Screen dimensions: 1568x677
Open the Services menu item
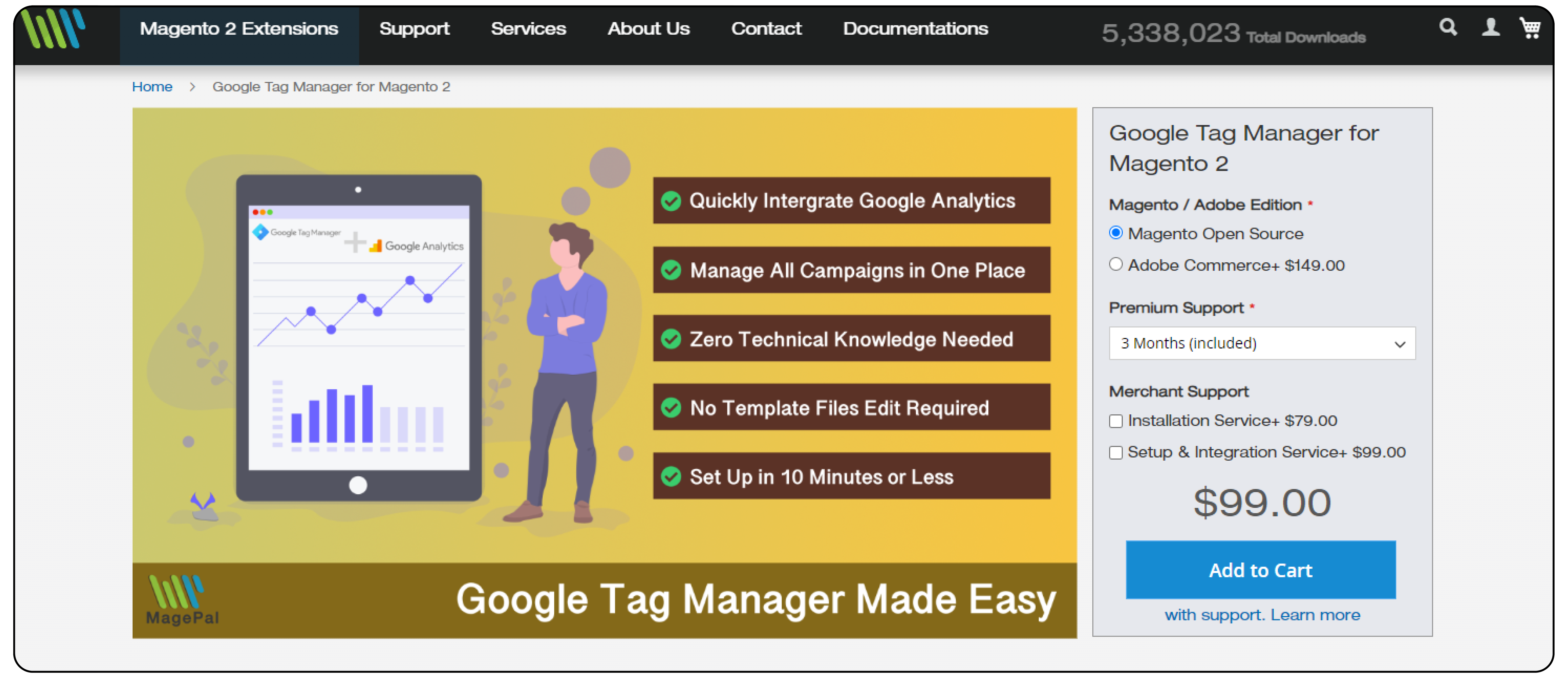click(x=528, y=29)
